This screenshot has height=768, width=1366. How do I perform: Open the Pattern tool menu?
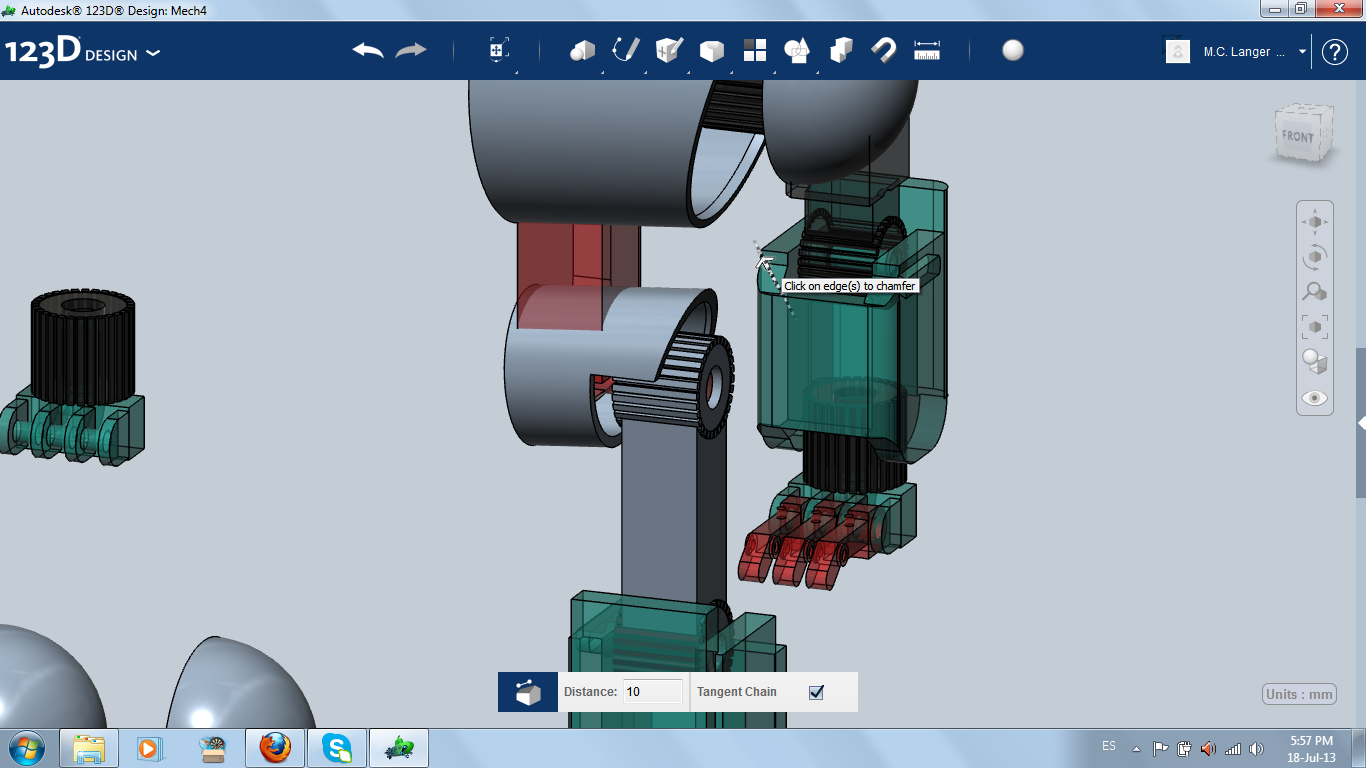755,50
